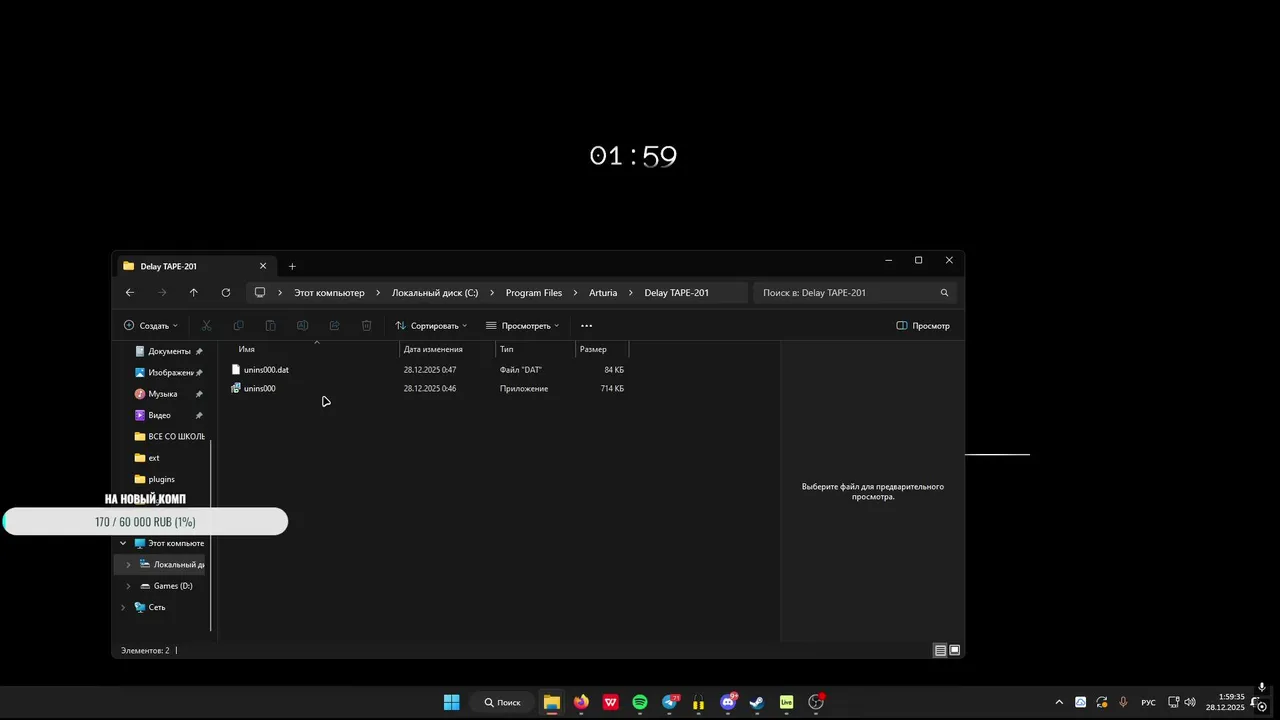Open the Windows Start menu
Image resolution: width=1280 pixels, height=720 pixels.
coord(452,702)
